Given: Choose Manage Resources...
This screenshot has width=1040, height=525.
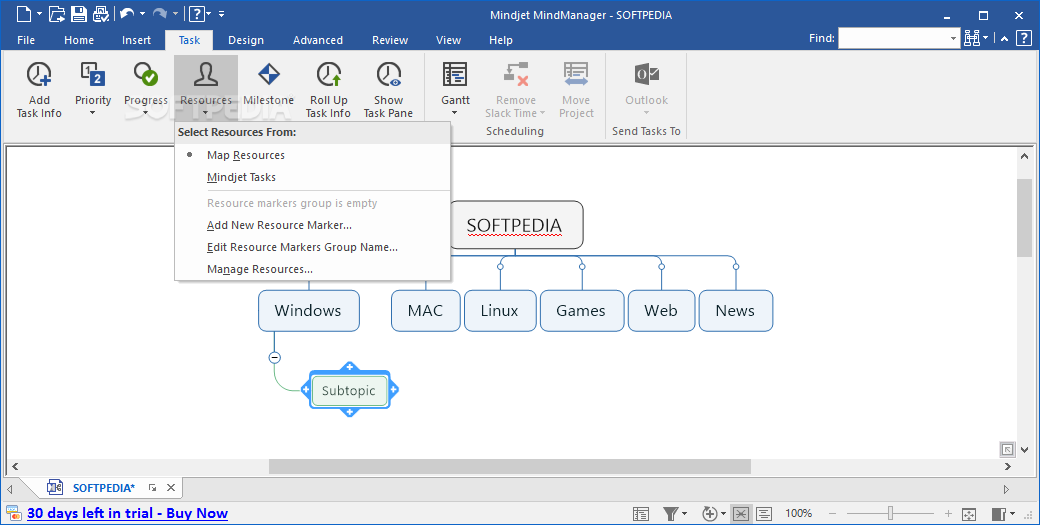Looking at the screenshot, I should pos(259,269).
